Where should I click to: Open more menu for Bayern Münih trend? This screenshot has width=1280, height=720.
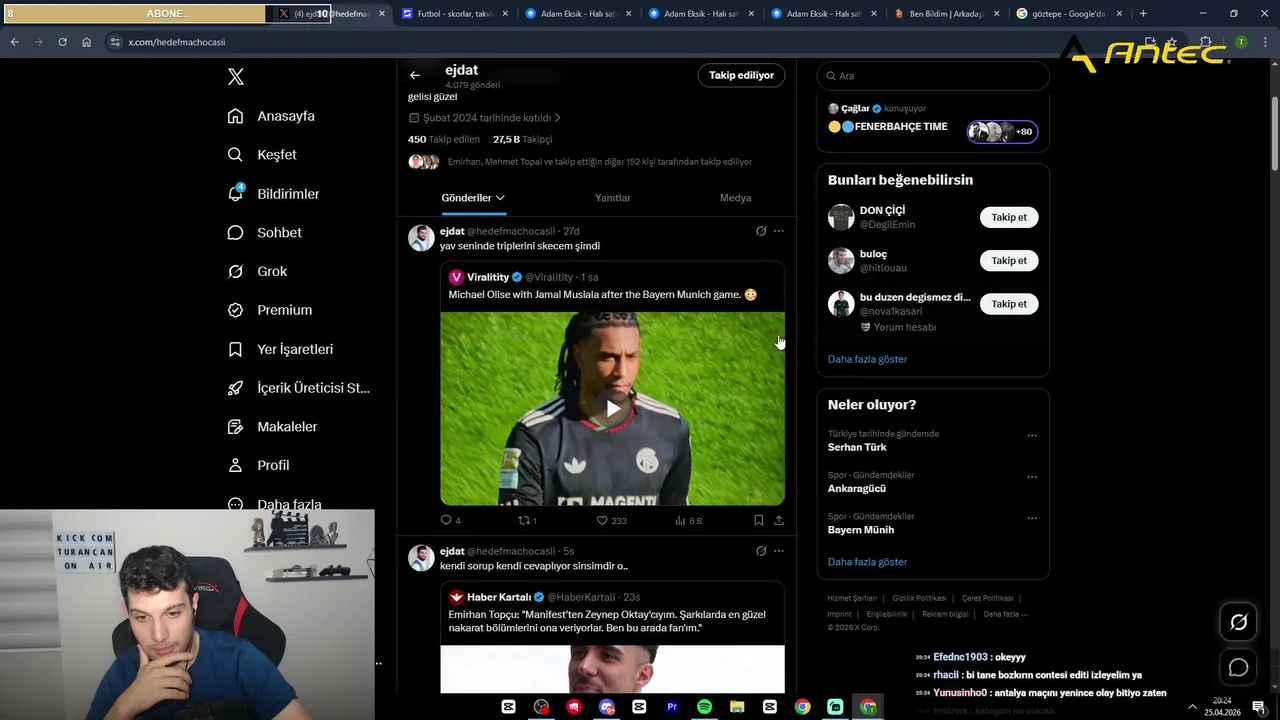(1032, 518)
